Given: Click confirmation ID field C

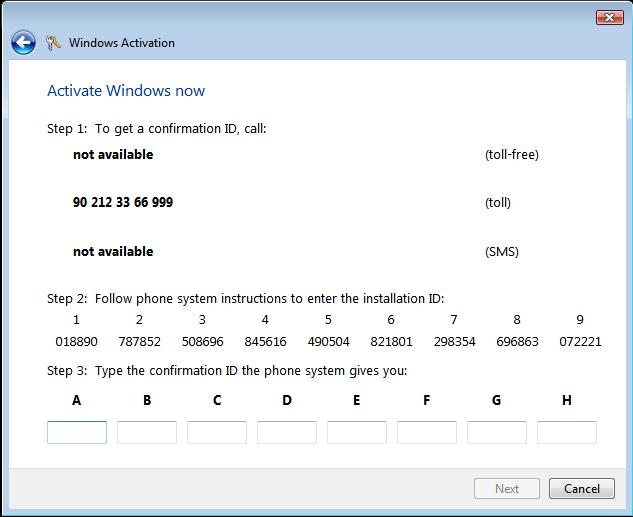Looking at the screenshot, I should tap(217, 432).
